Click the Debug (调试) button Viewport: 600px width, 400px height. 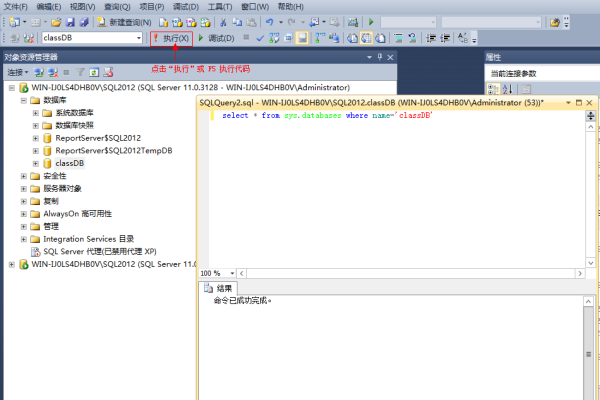[x=216, y=38]
